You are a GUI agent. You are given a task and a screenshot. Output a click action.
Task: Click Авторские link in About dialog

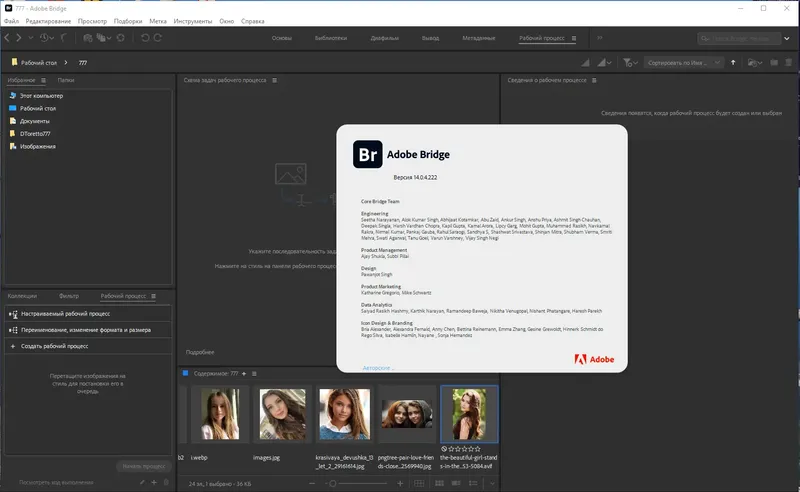(x=378, y=367)
